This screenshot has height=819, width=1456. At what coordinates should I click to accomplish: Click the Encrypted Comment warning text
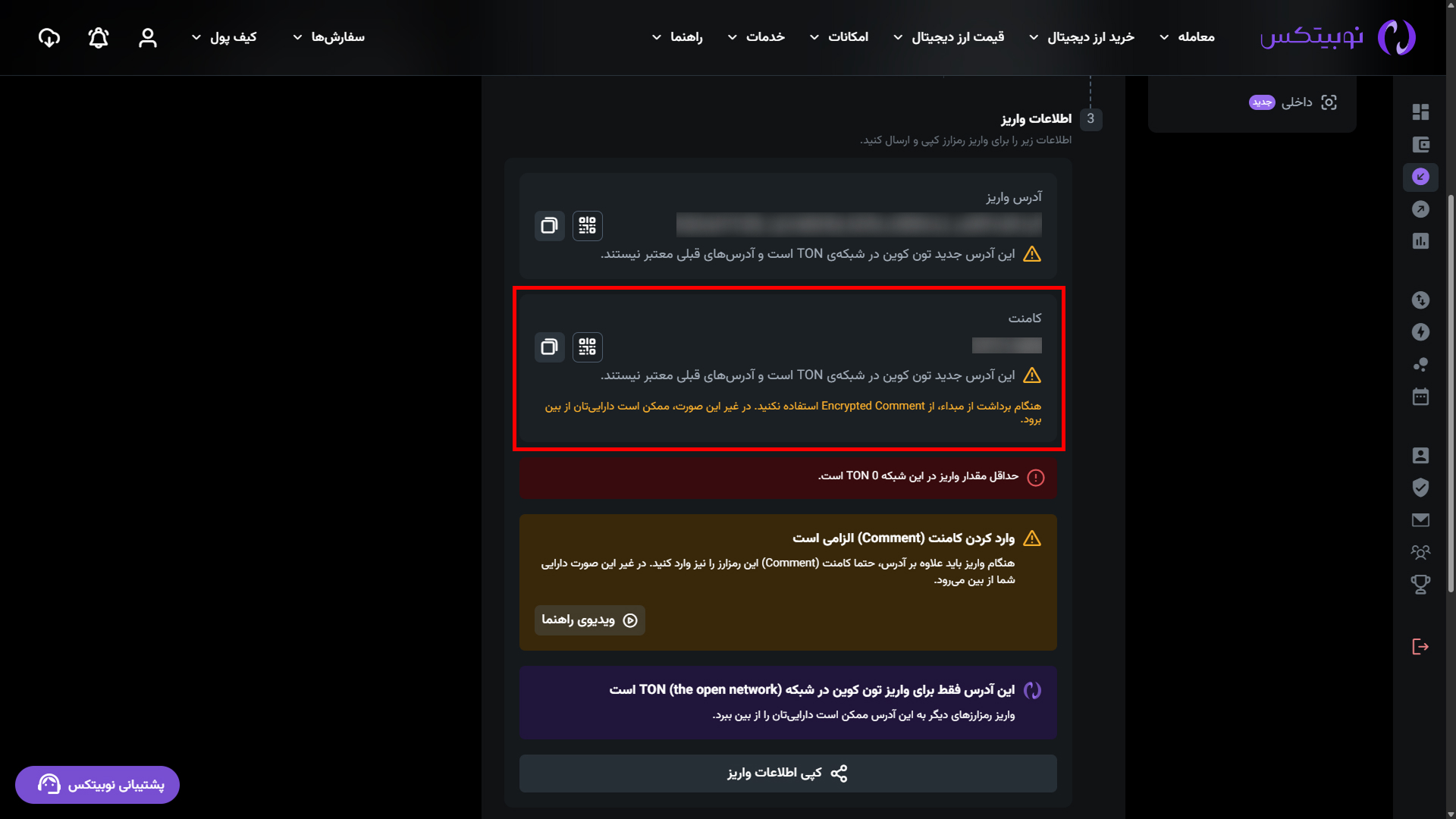point(792,413)
